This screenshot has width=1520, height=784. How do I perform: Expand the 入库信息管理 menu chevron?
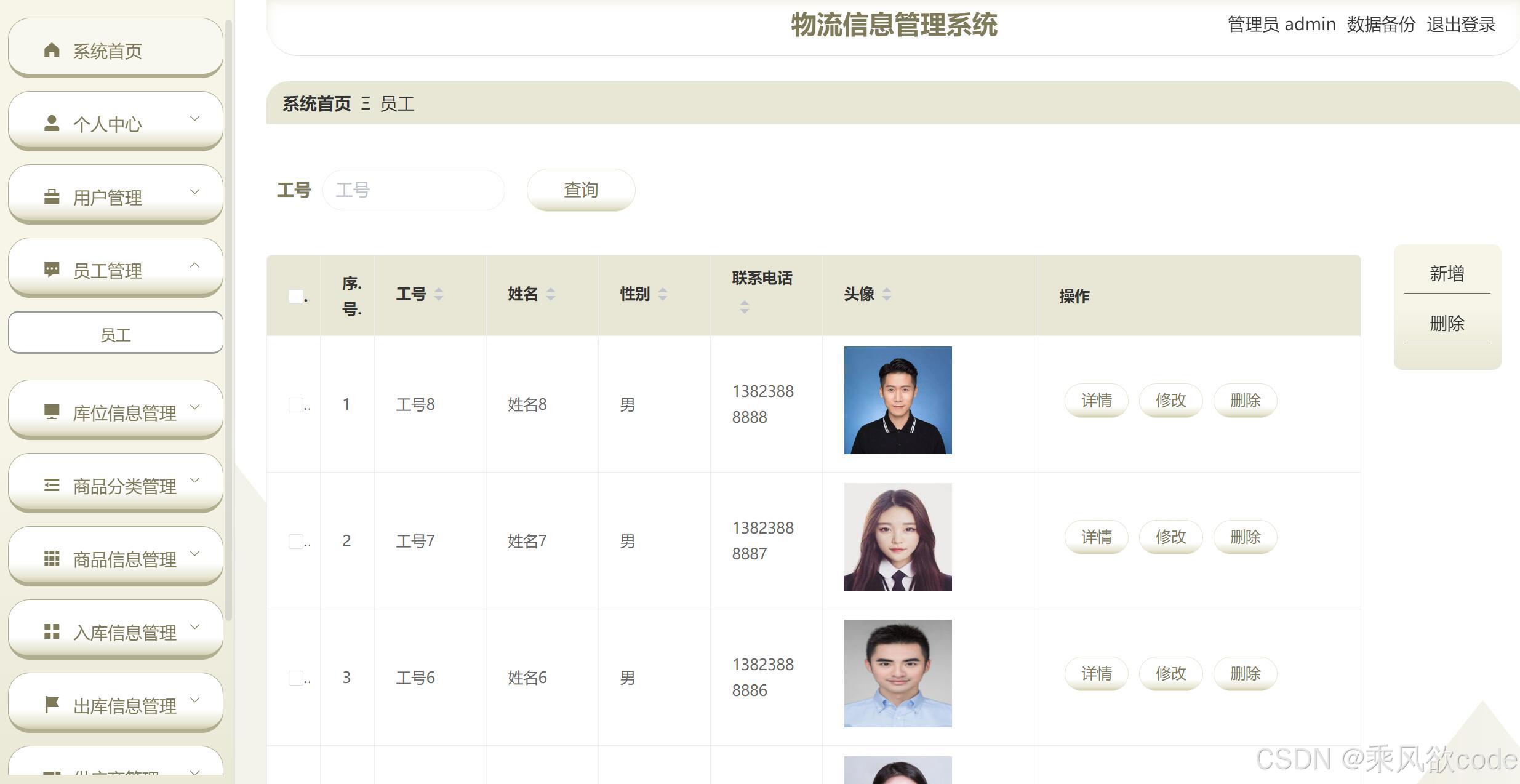[x=195, y=626]
